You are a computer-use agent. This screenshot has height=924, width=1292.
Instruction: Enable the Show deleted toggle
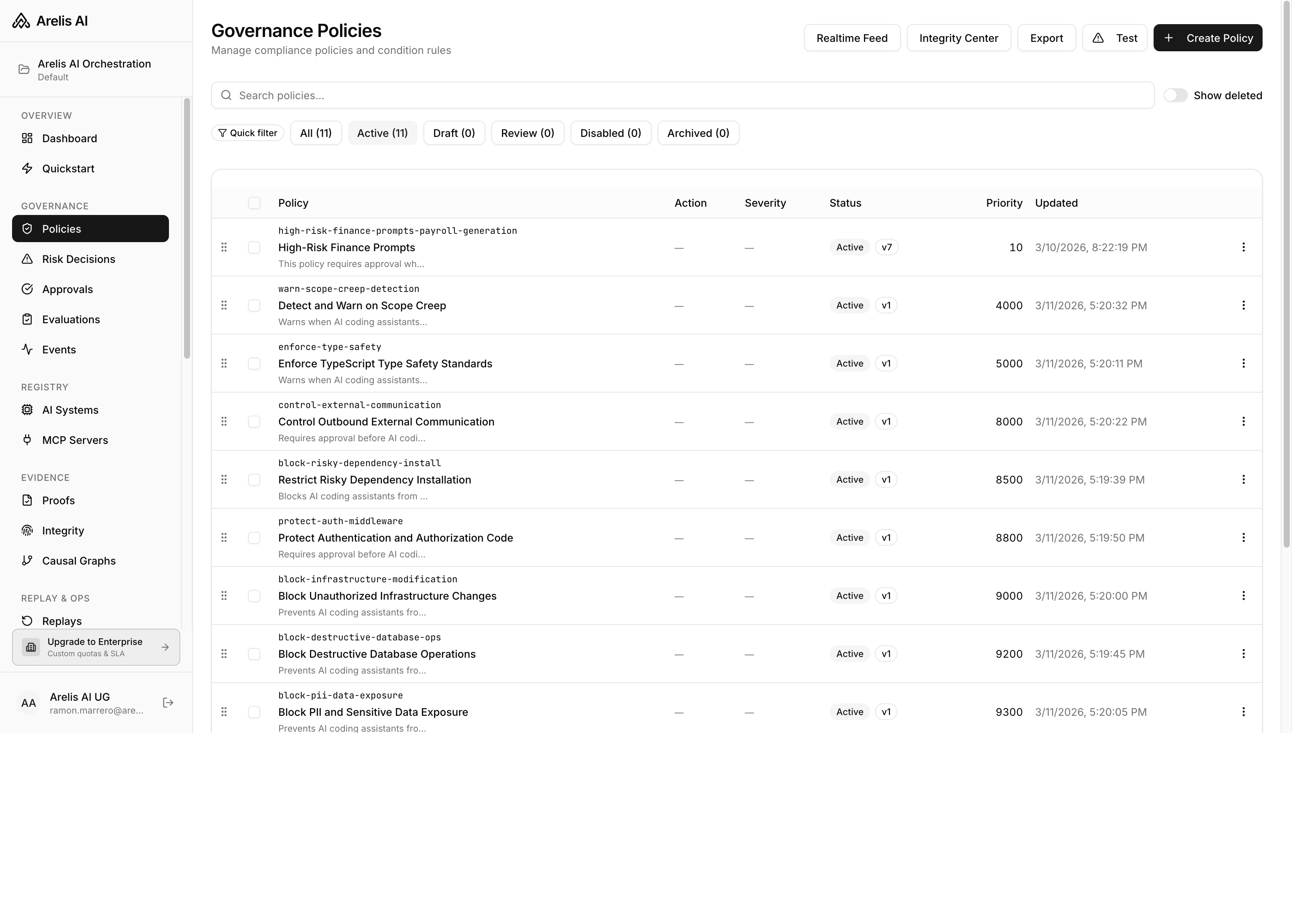(x=1175, y=95)
